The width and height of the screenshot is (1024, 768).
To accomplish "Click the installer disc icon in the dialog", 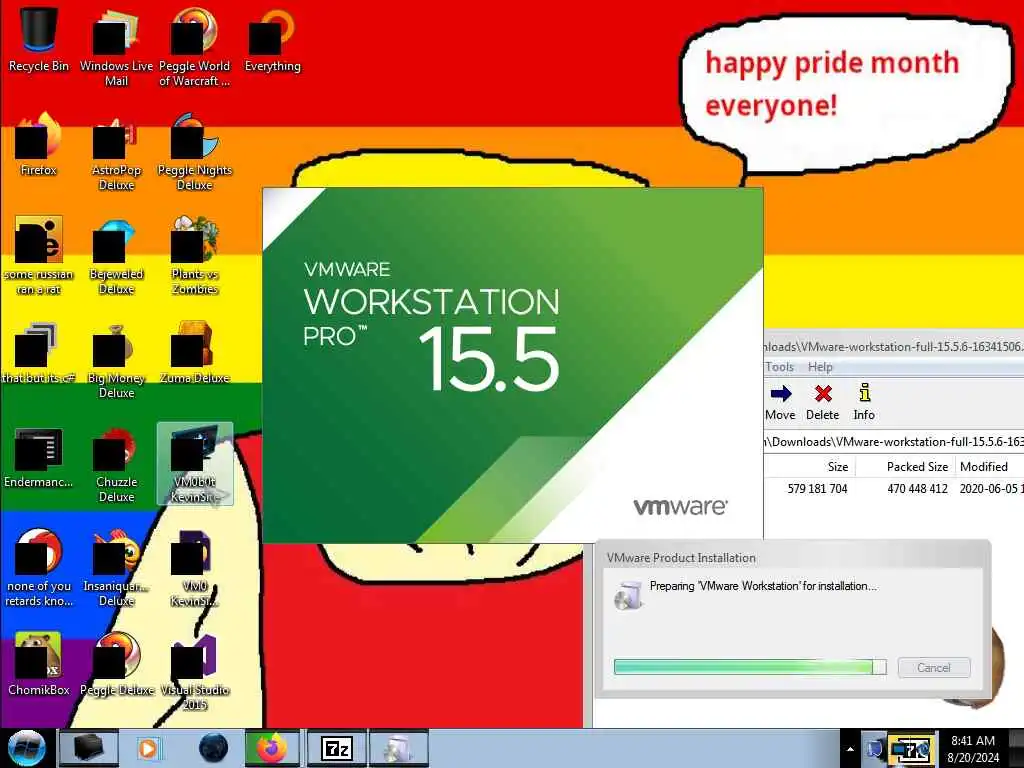I will (x=628, y=596).
